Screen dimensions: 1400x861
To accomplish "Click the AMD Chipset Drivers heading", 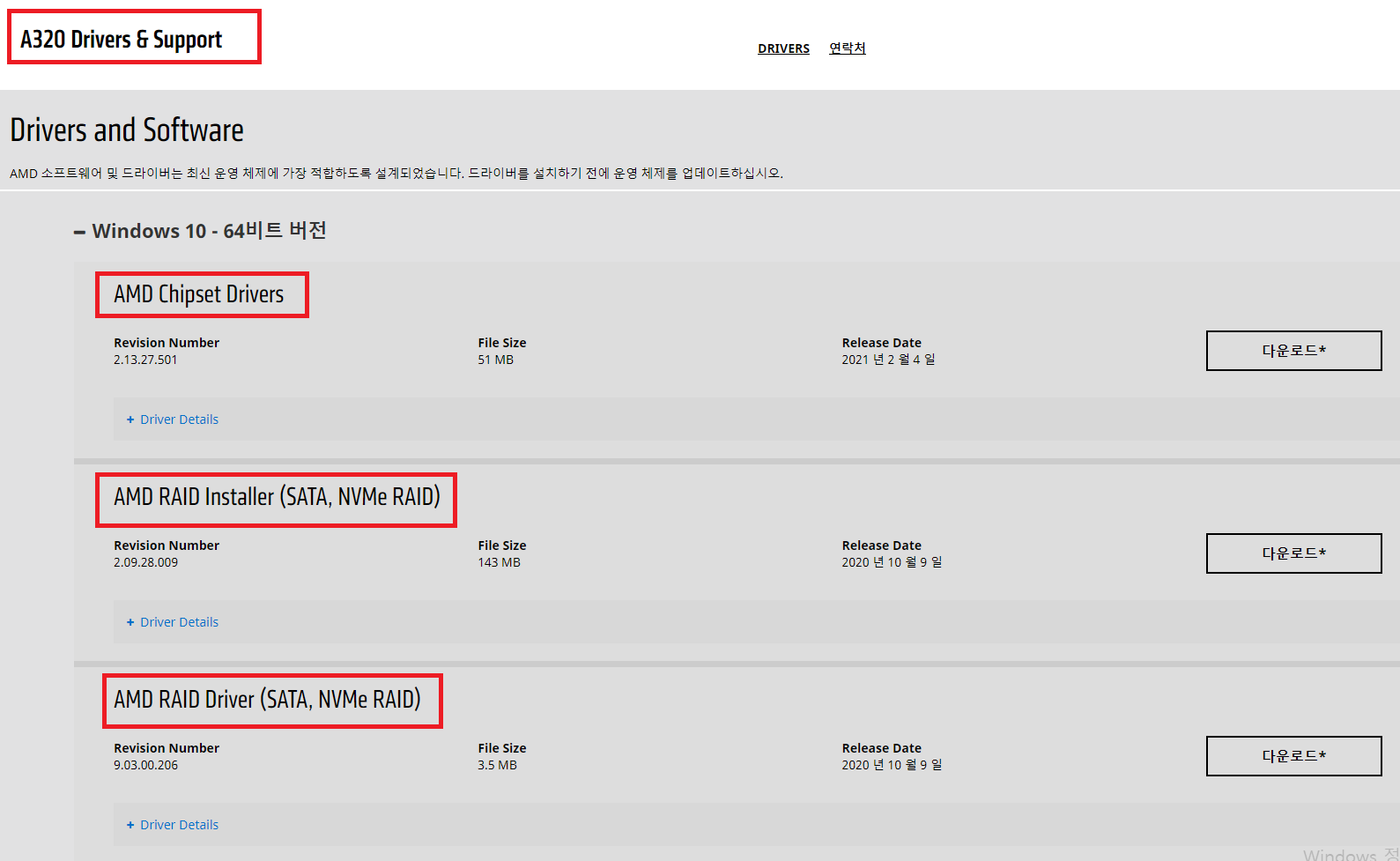I will [x=199, y=294].
